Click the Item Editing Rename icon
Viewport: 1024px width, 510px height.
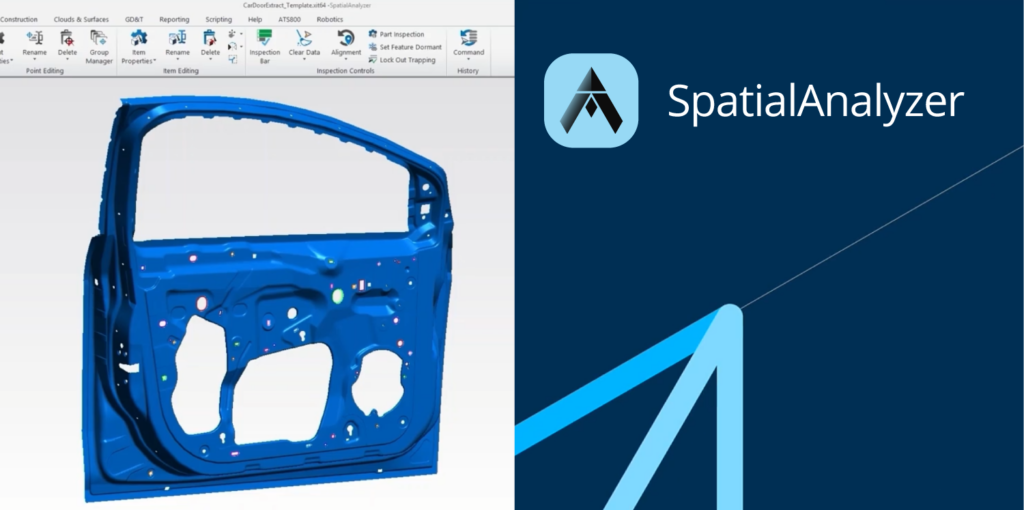coord(177,38)
